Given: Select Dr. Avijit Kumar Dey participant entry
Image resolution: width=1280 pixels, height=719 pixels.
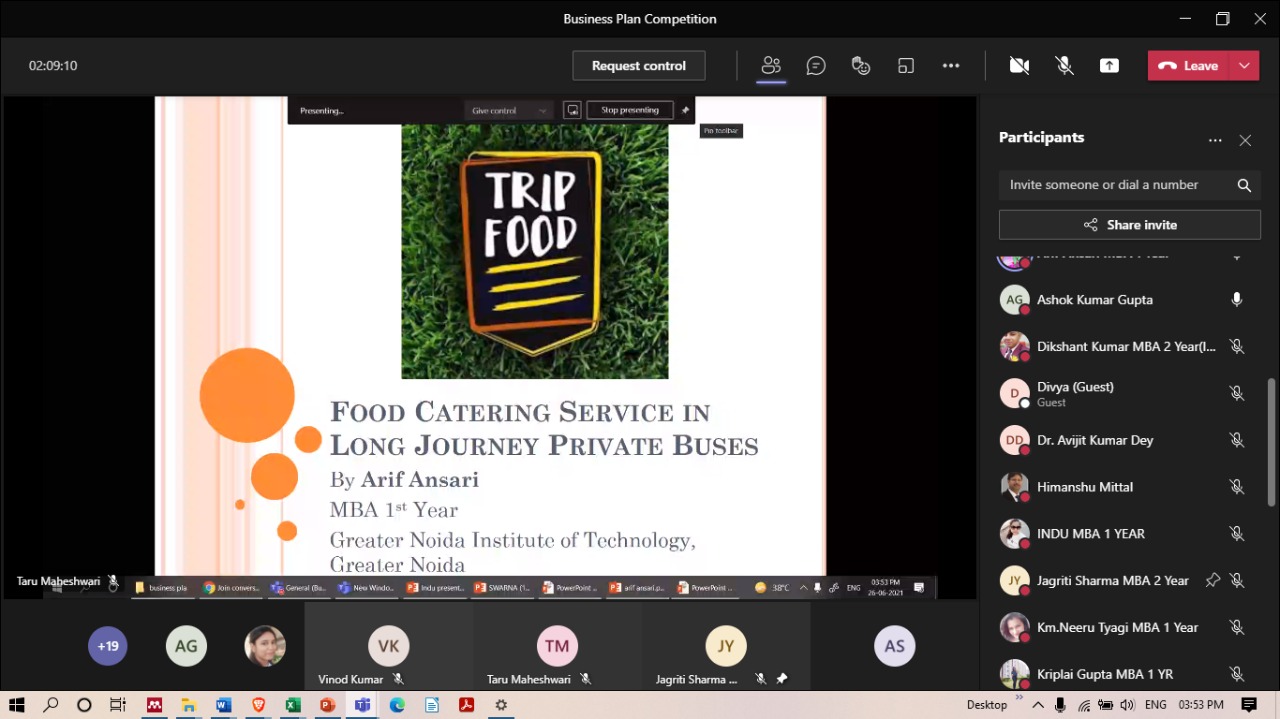Looking at the screenshot, I should click(x=1095, y=440).
